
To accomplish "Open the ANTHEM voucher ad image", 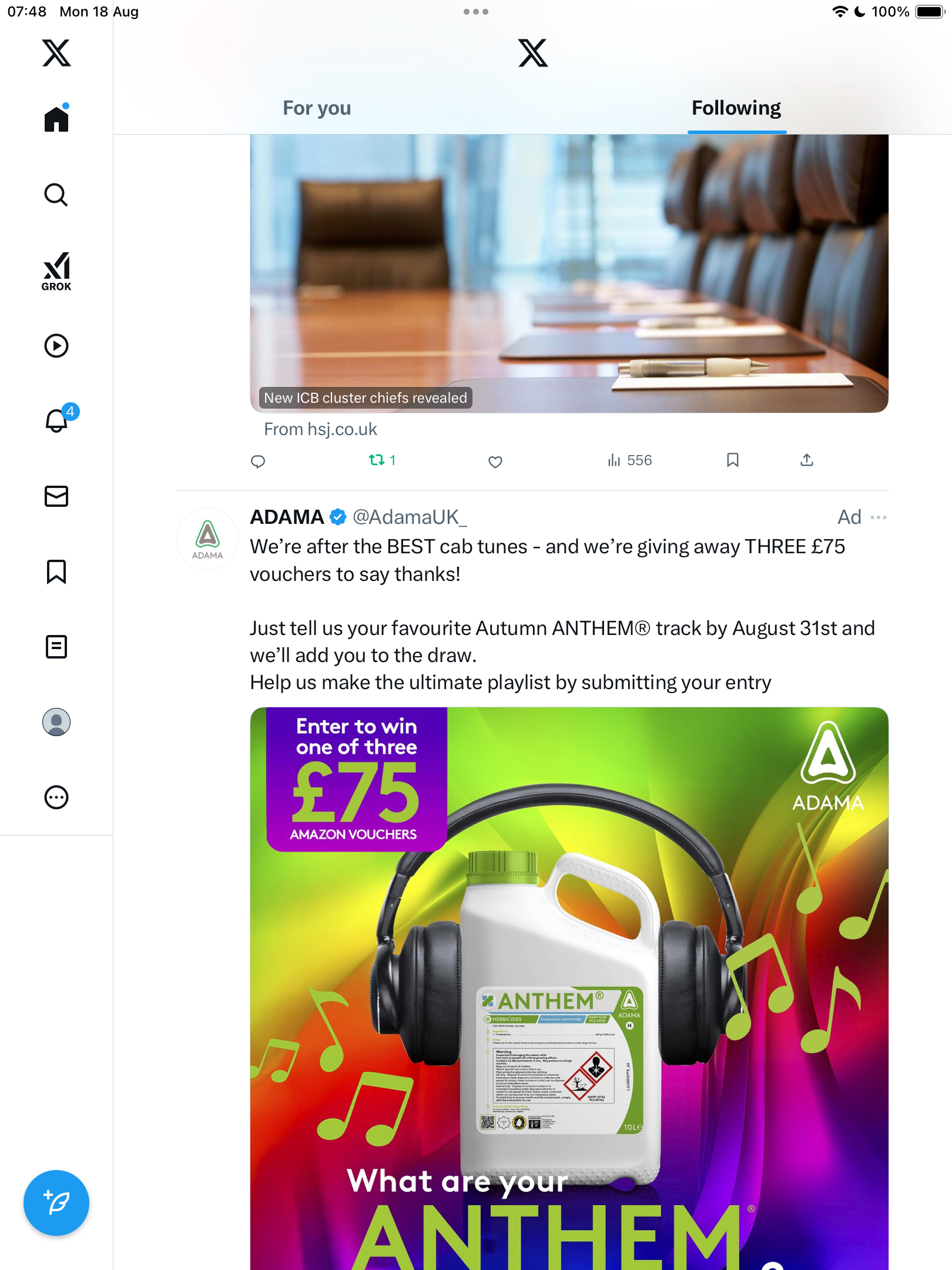I will [x=569, y=988].
